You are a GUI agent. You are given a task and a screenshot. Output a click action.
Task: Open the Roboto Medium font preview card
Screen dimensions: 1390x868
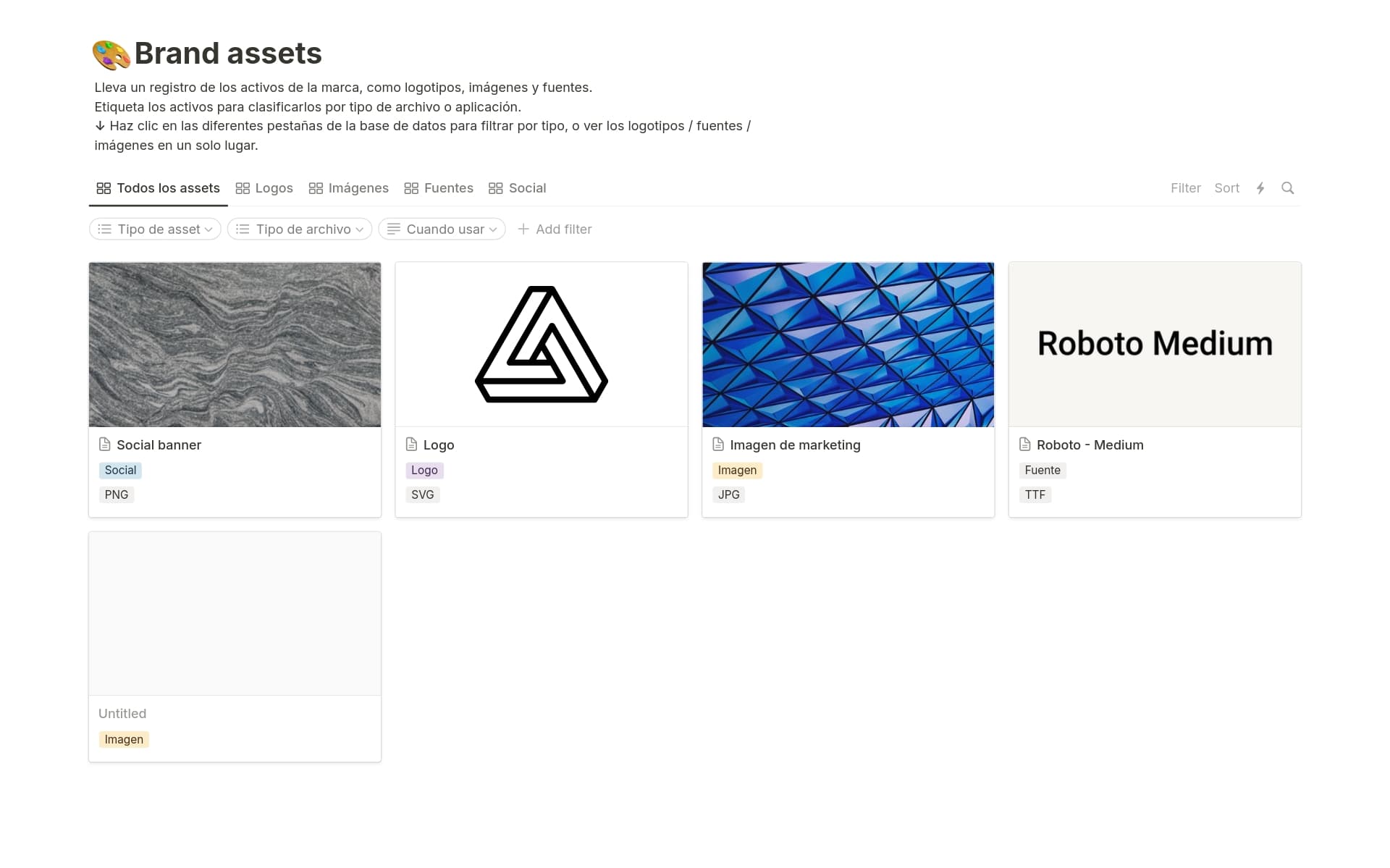1155,345
